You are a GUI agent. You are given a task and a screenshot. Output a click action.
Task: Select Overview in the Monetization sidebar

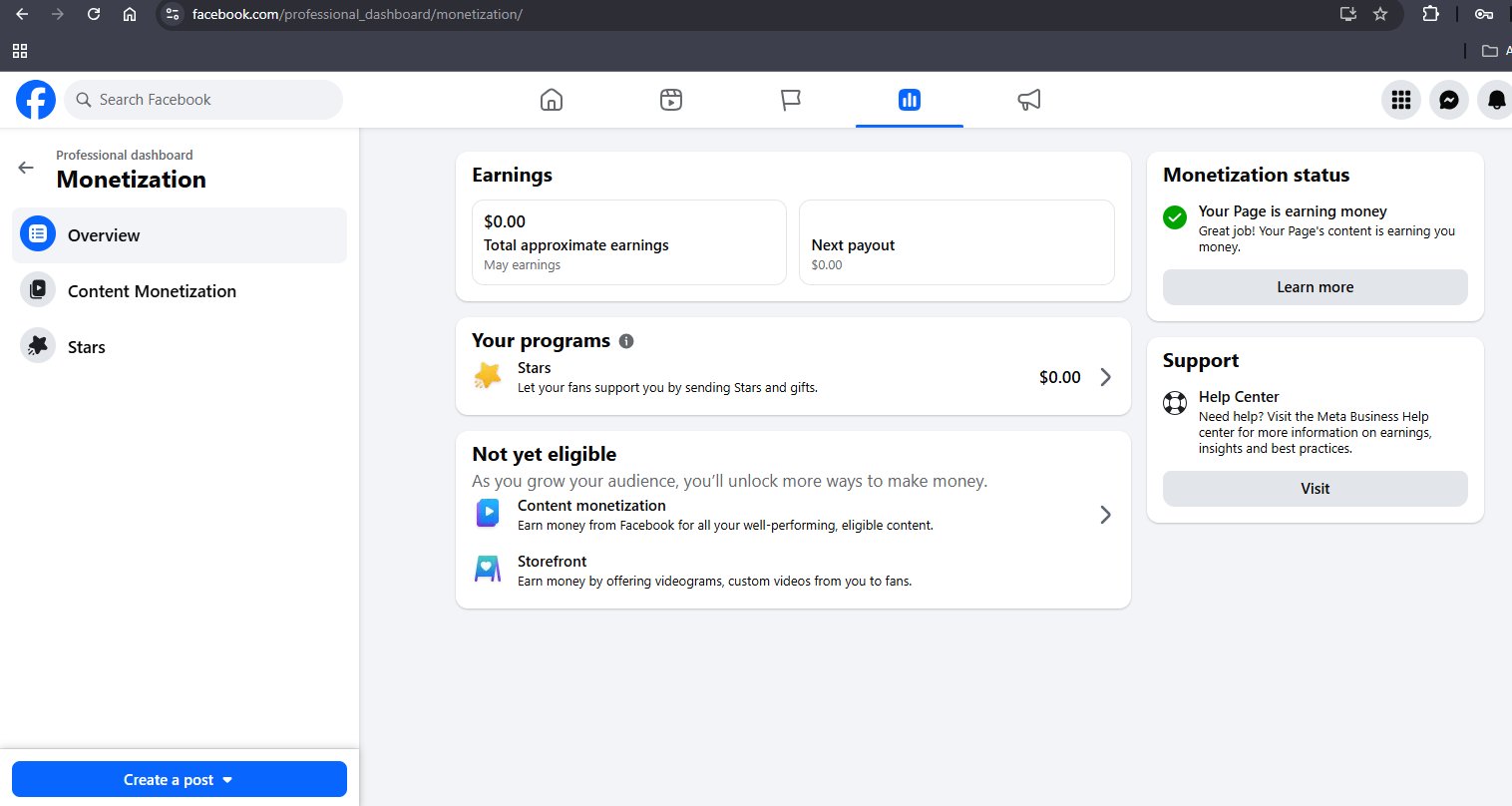180,235
